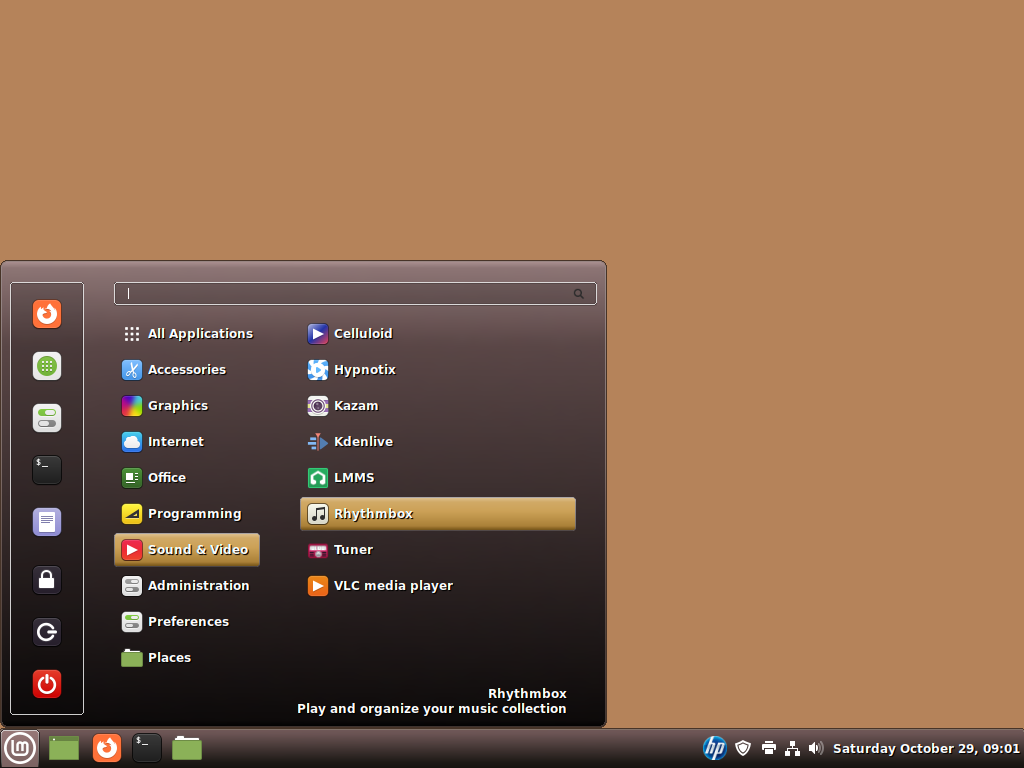Open the Administration category

[x=187, y=586]
